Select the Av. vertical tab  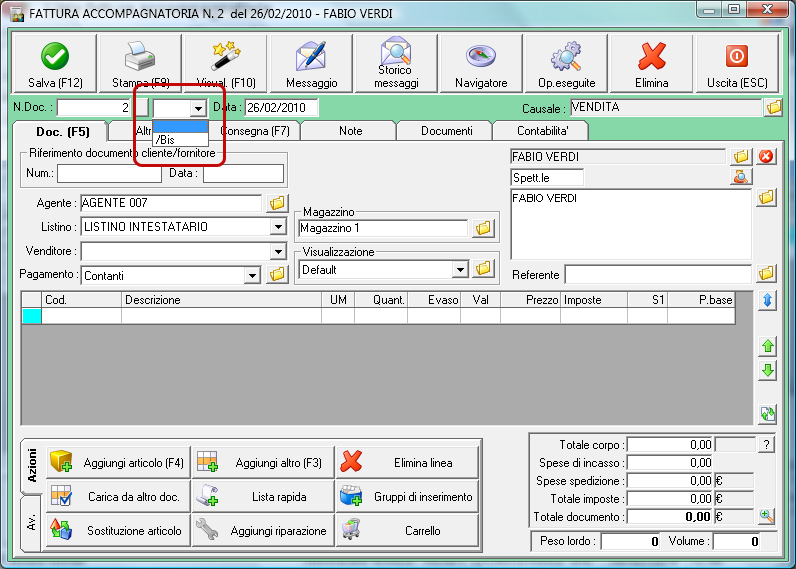tap(31, 523)
